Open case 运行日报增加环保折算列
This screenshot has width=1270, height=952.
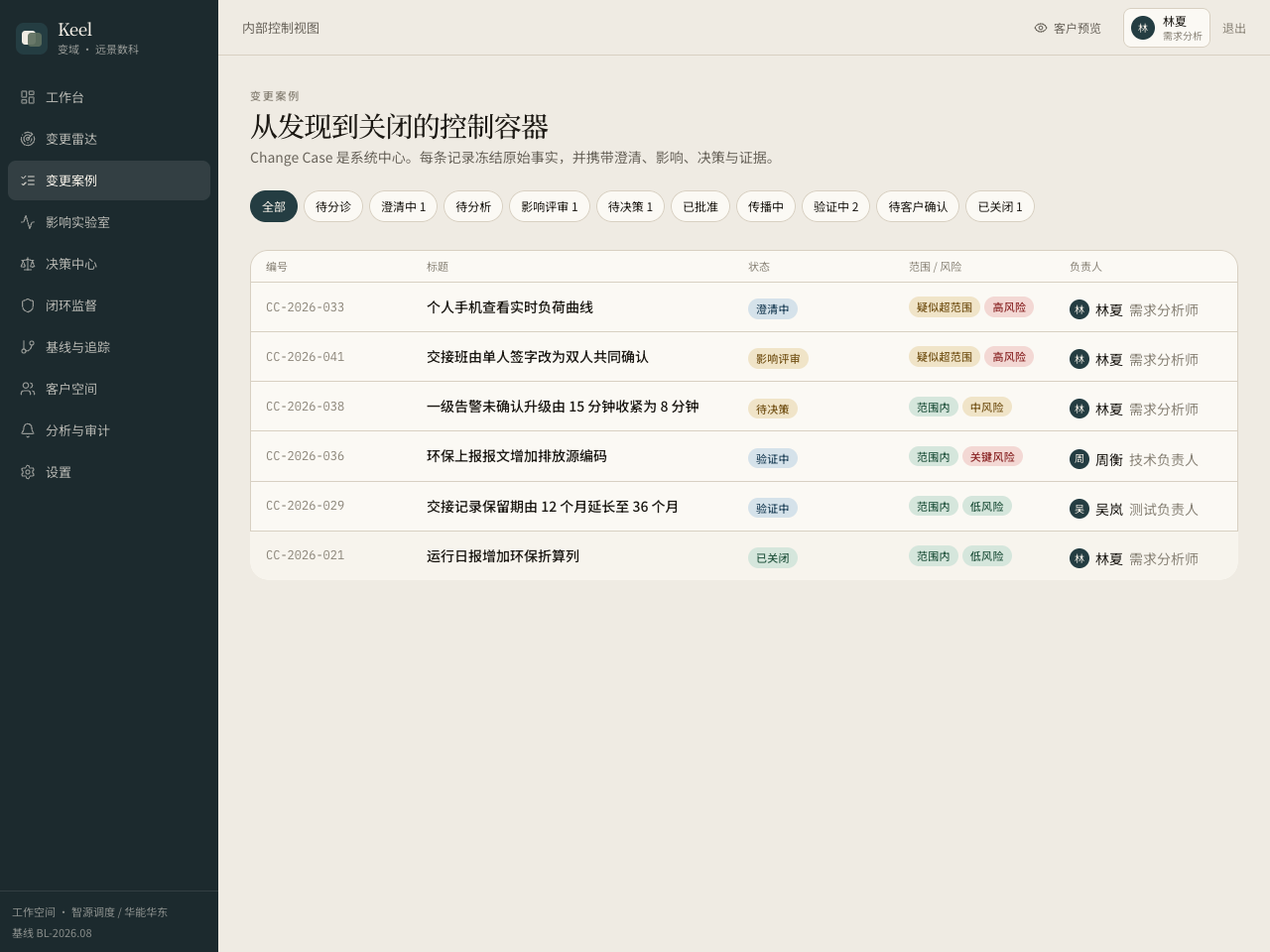[x=503, y=556]
